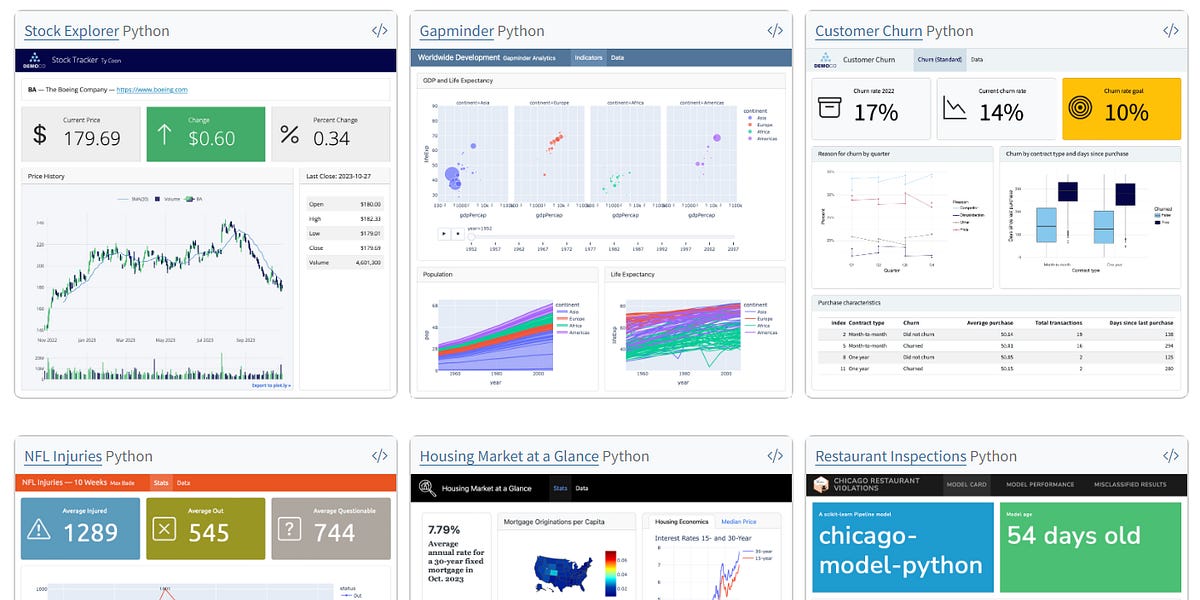This screenshot has width=1200, height=600.
Task: Click the warning triangle Average Injured icon
Action: coord(40,528)
